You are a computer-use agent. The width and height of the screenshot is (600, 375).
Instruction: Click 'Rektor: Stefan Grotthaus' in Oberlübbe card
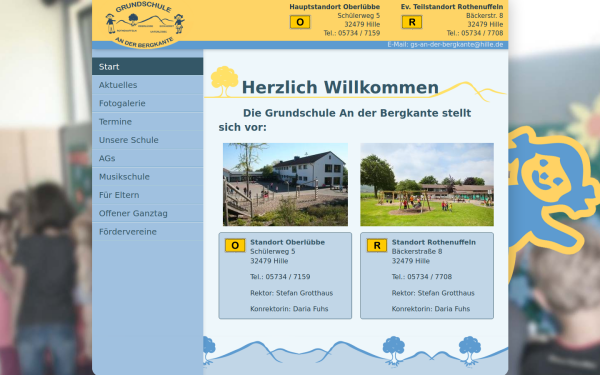pos(292,293)
